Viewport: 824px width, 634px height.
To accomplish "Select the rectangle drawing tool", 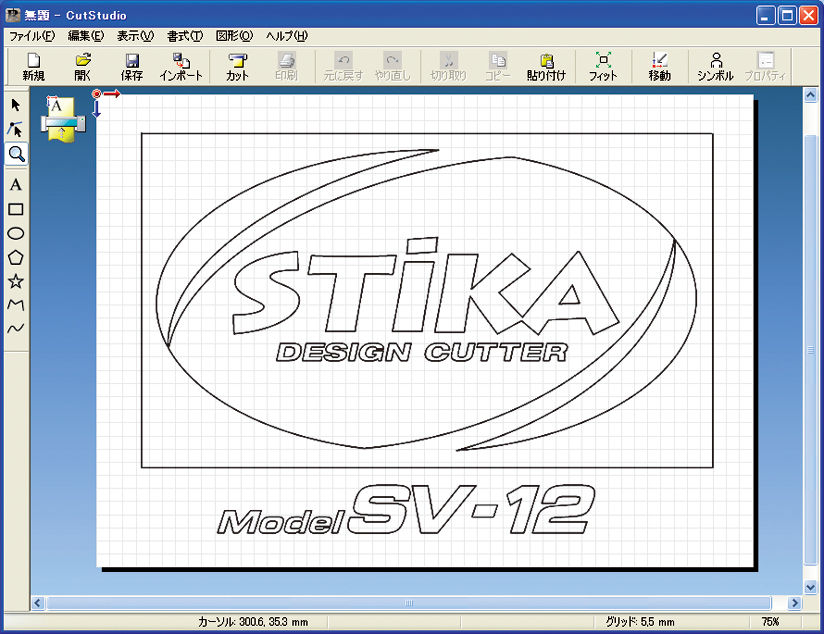I will pos(16,209).
